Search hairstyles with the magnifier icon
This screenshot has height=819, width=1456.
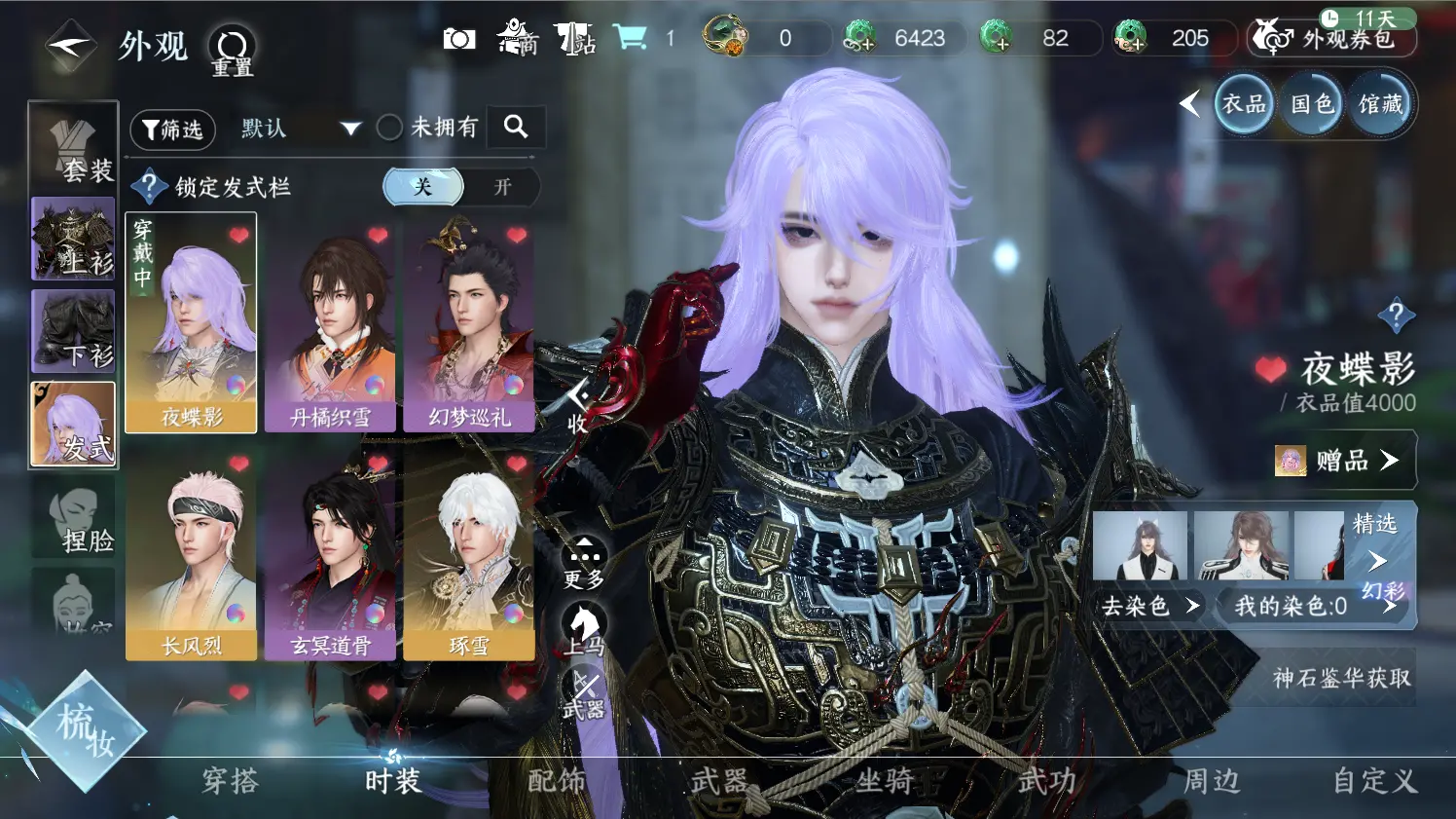(x=516, y=127)
